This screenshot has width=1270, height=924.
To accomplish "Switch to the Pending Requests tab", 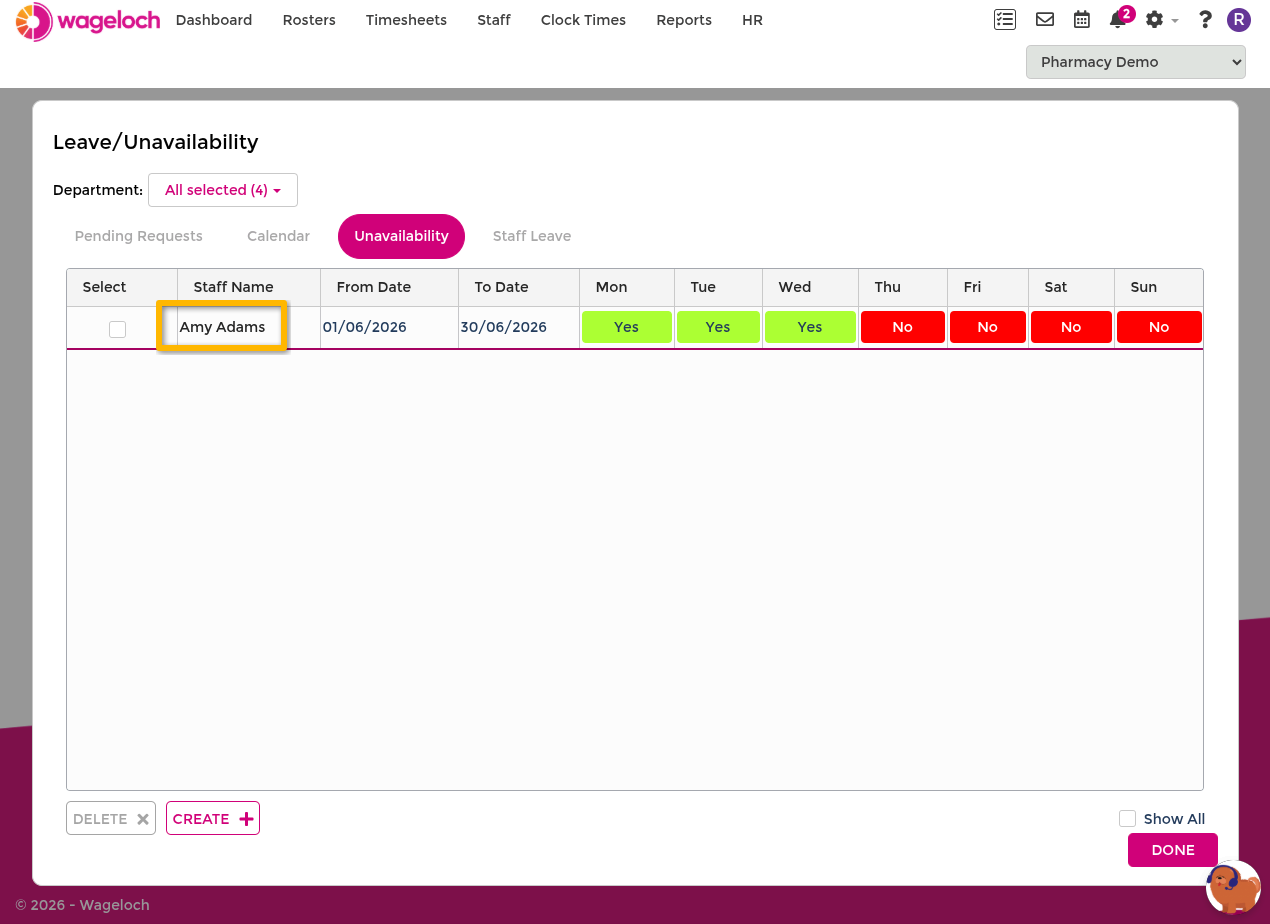I will point(139,236).
